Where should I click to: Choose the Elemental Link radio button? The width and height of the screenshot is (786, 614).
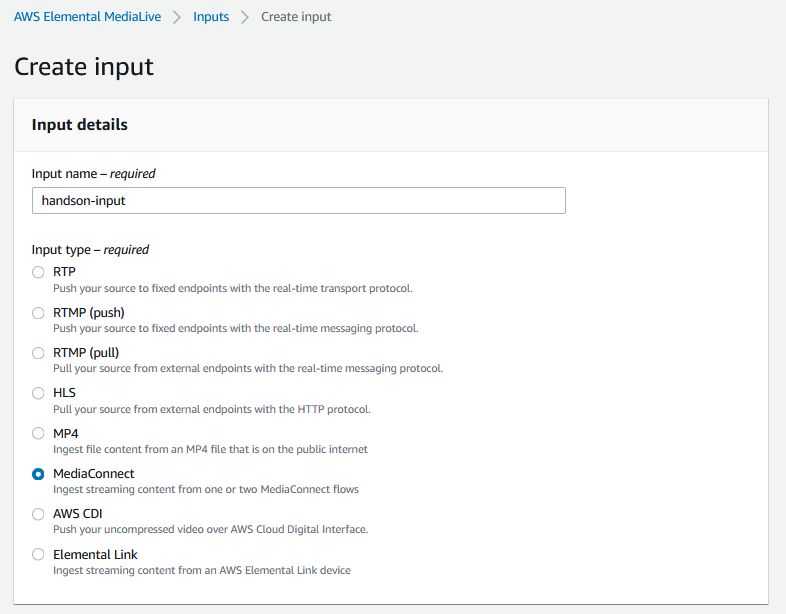tap(38, 554)
